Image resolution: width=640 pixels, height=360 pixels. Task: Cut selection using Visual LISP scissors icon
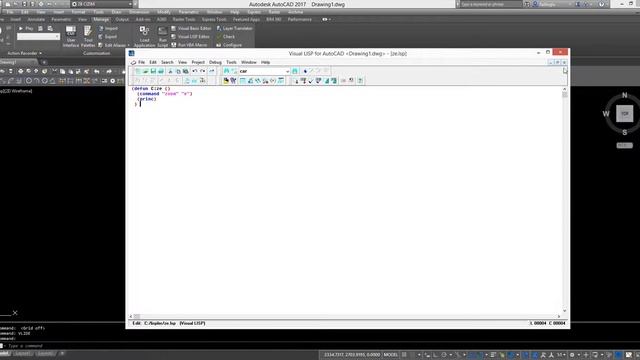tap(171, 71)
